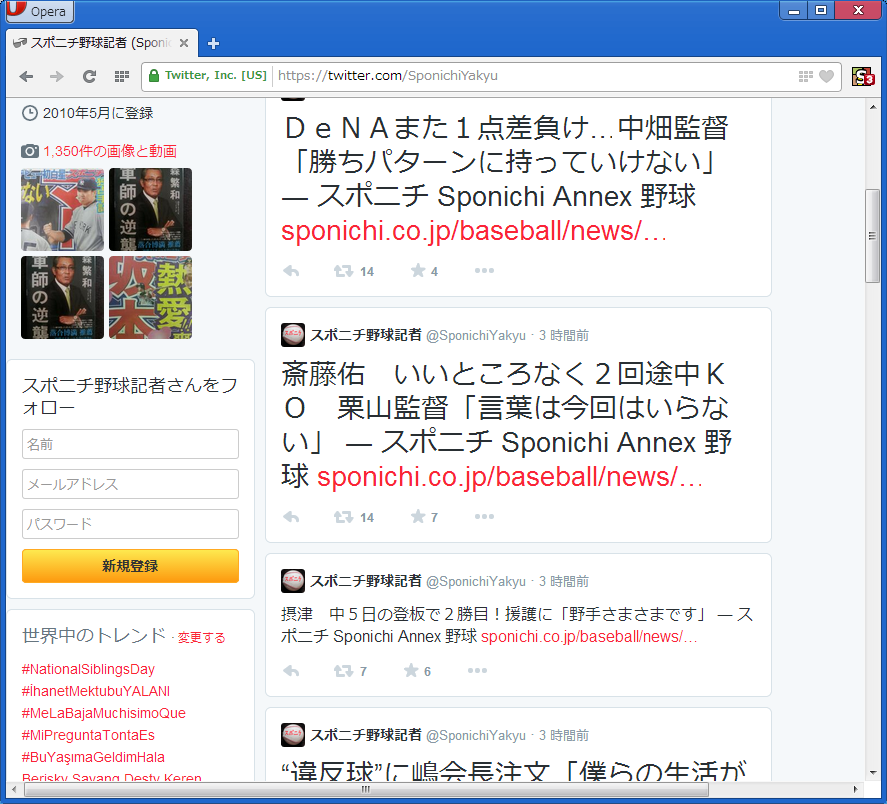Open Speed Dial grid from toolbar

(122, 76)
